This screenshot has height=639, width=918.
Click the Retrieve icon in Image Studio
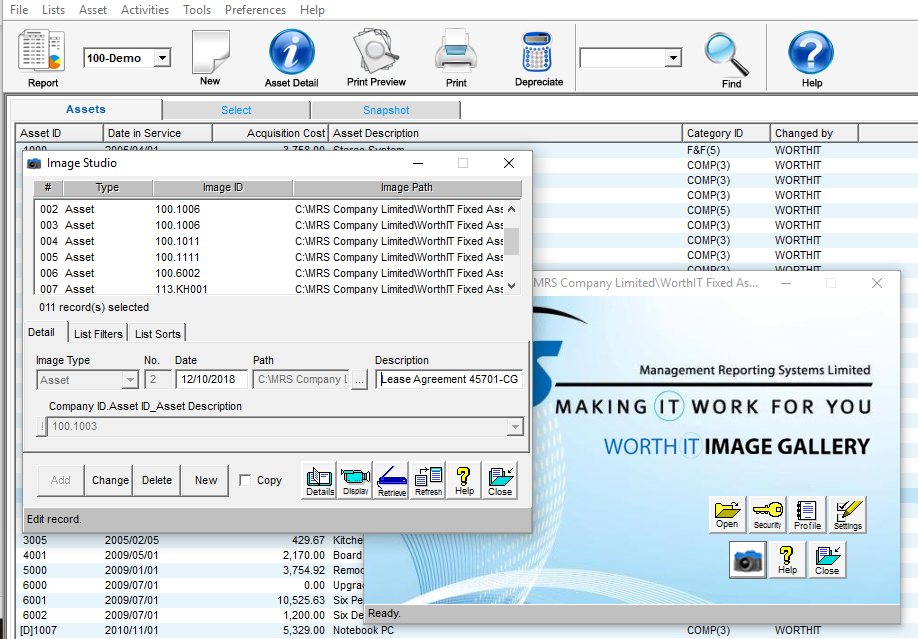(x=391, y=480)
